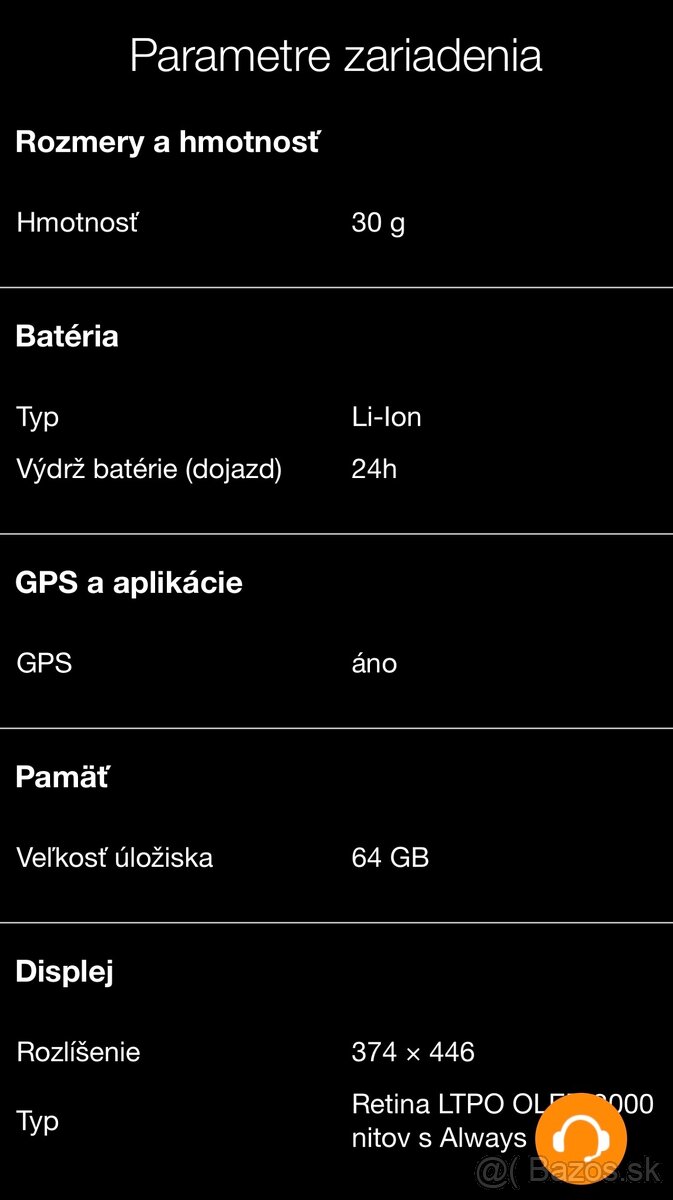Select the "374 × 446" resolution value

[413, 1052]
